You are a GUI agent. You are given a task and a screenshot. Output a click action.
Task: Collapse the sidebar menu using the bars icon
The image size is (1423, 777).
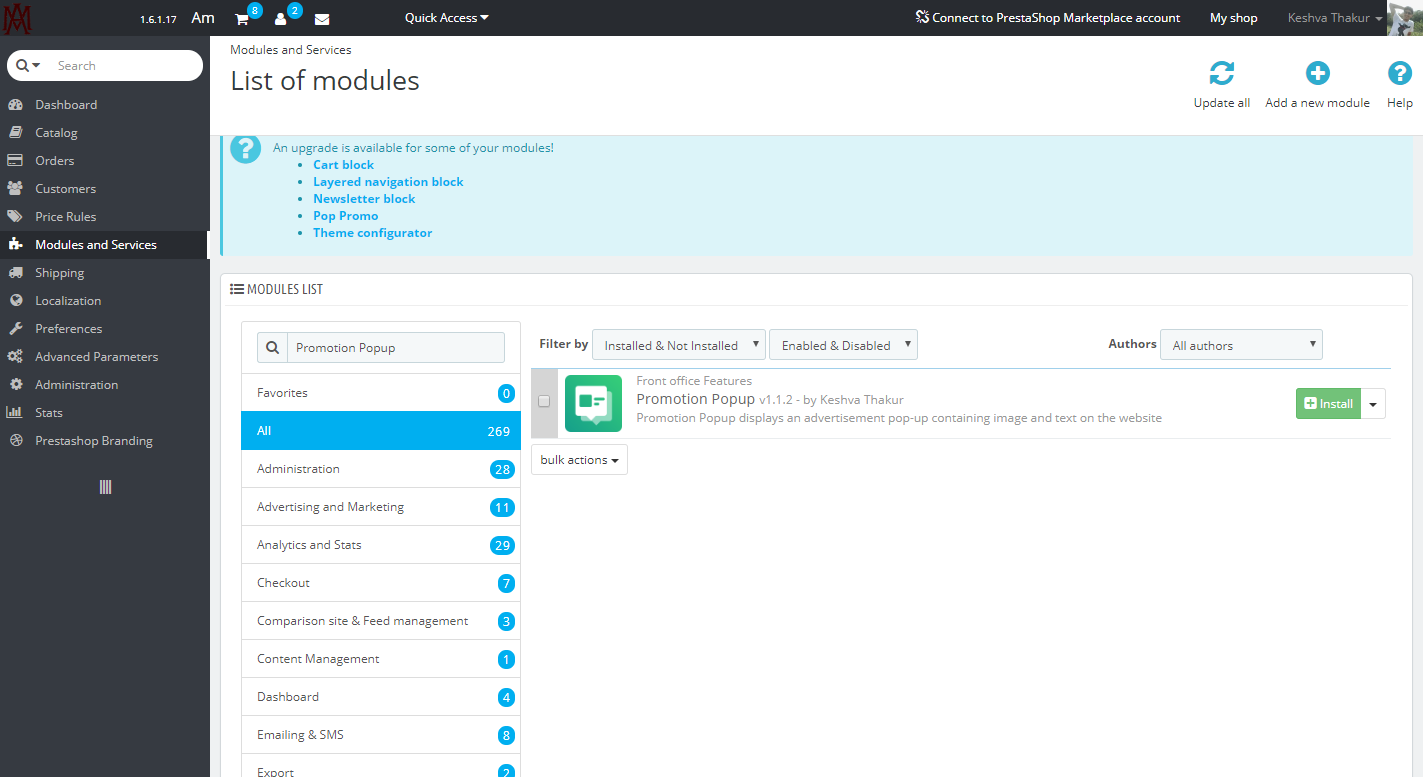coord(105,487)
